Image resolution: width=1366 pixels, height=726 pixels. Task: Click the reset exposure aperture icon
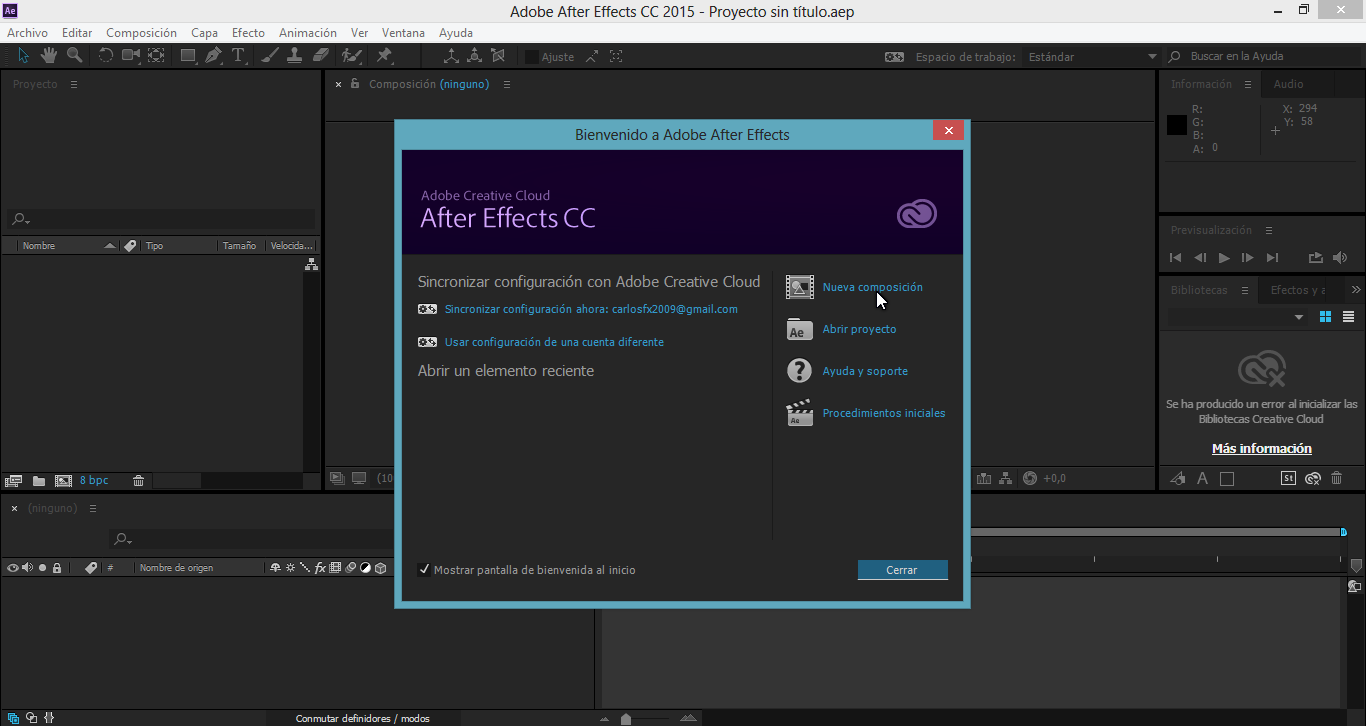(x=1030, y=478)
